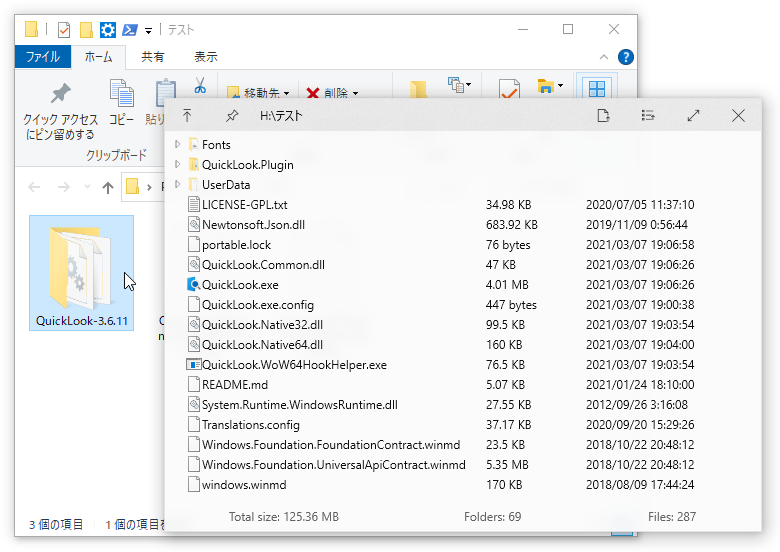Collapse the Explorer ribbon chevron
This screenshot has width=780, height=552.
(x=604, y=57)
